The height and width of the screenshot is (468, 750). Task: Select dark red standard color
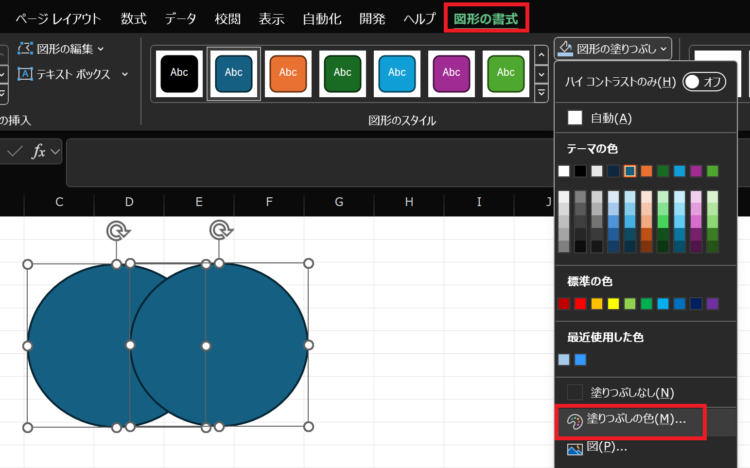point(564,303)
